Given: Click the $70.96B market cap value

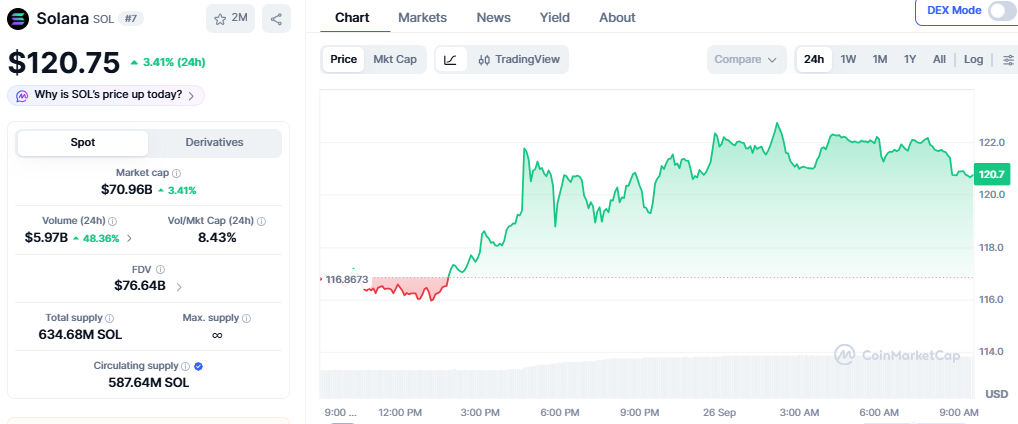Looking at the screenshot, I should (127, 190).
